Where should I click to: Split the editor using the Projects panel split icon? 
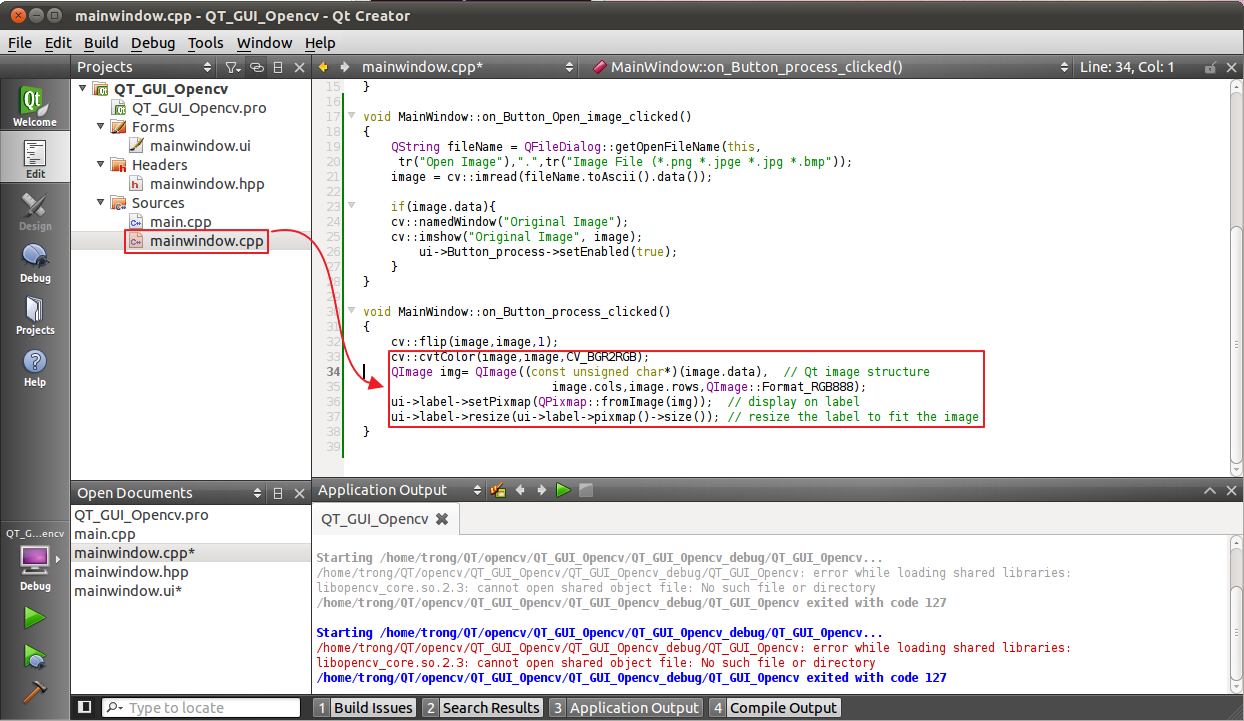(277, 67)
